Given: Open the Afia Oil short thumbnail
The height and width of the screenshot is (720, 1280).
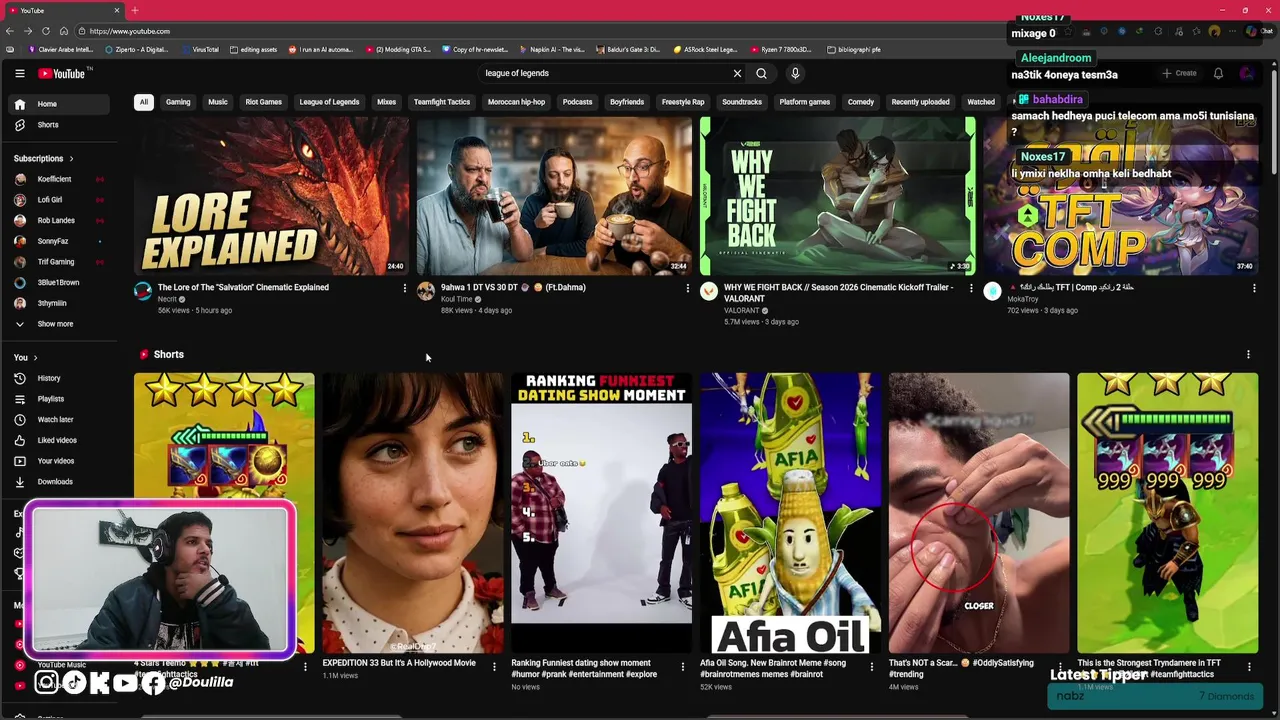Looking at the screenshot, I should point(790,513).
